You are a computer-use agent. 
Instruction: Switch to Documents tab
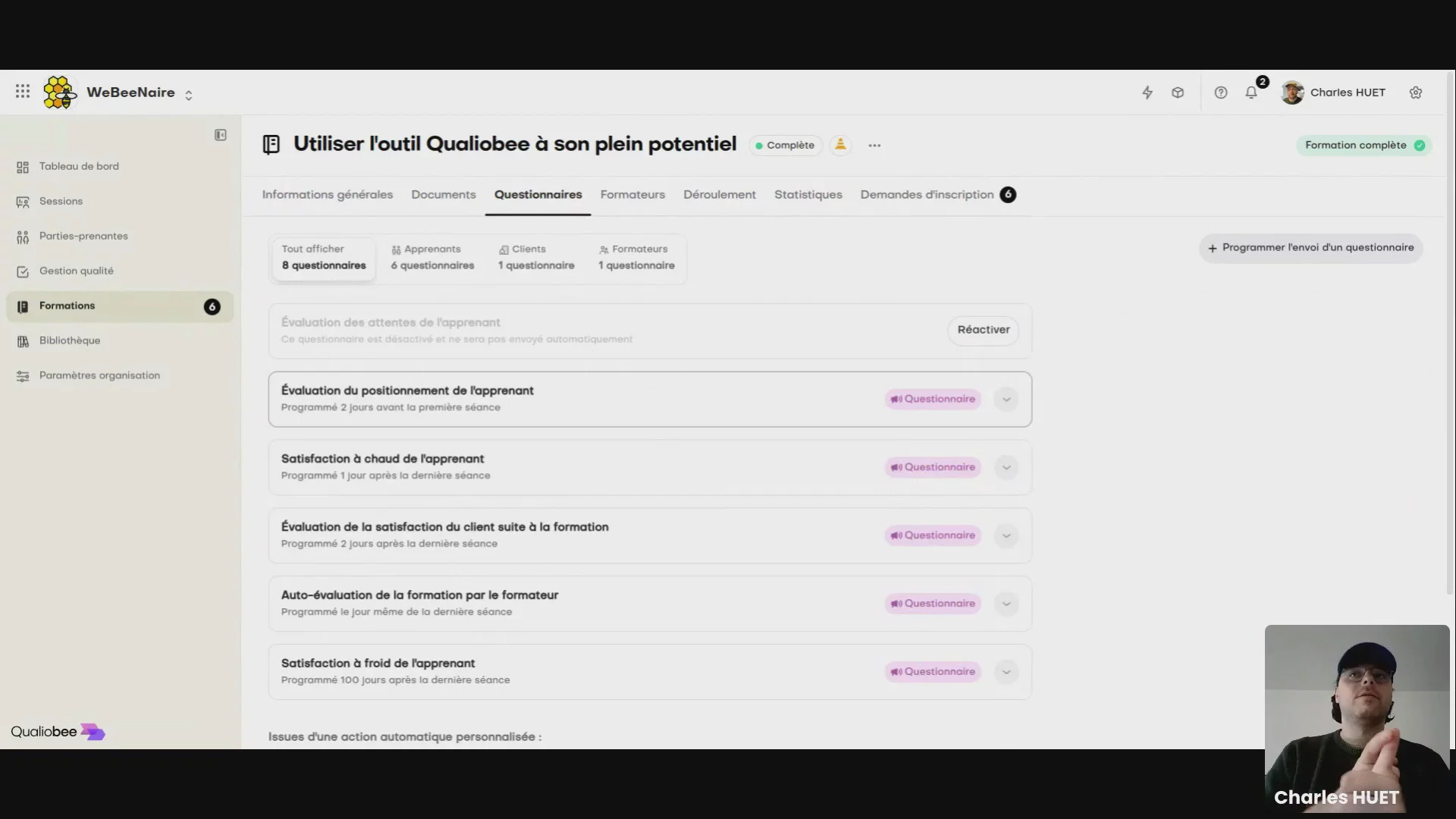pos(444,195)
